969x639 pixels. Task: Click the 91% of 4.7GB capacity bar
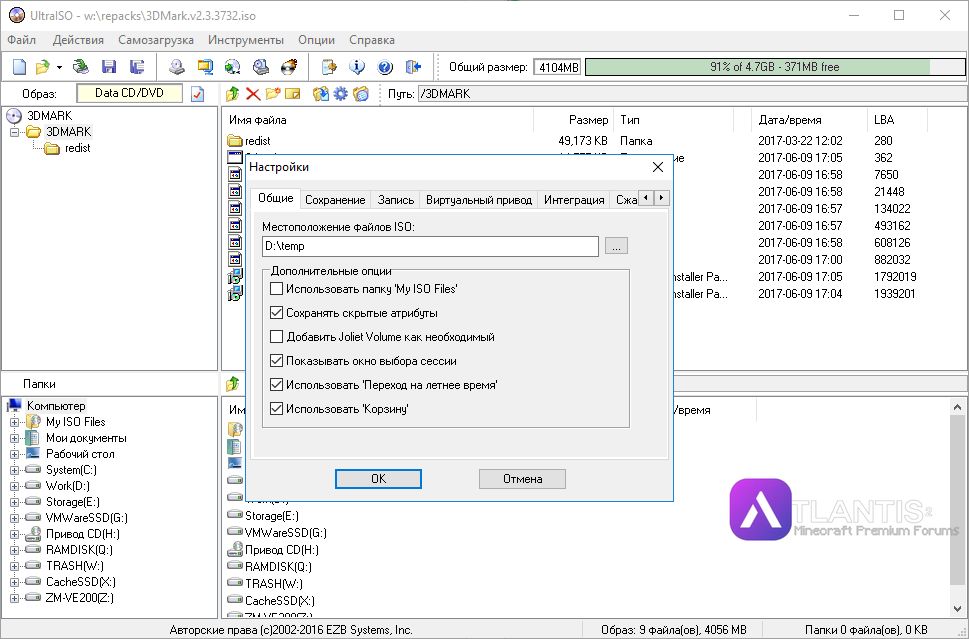[775, 67]
